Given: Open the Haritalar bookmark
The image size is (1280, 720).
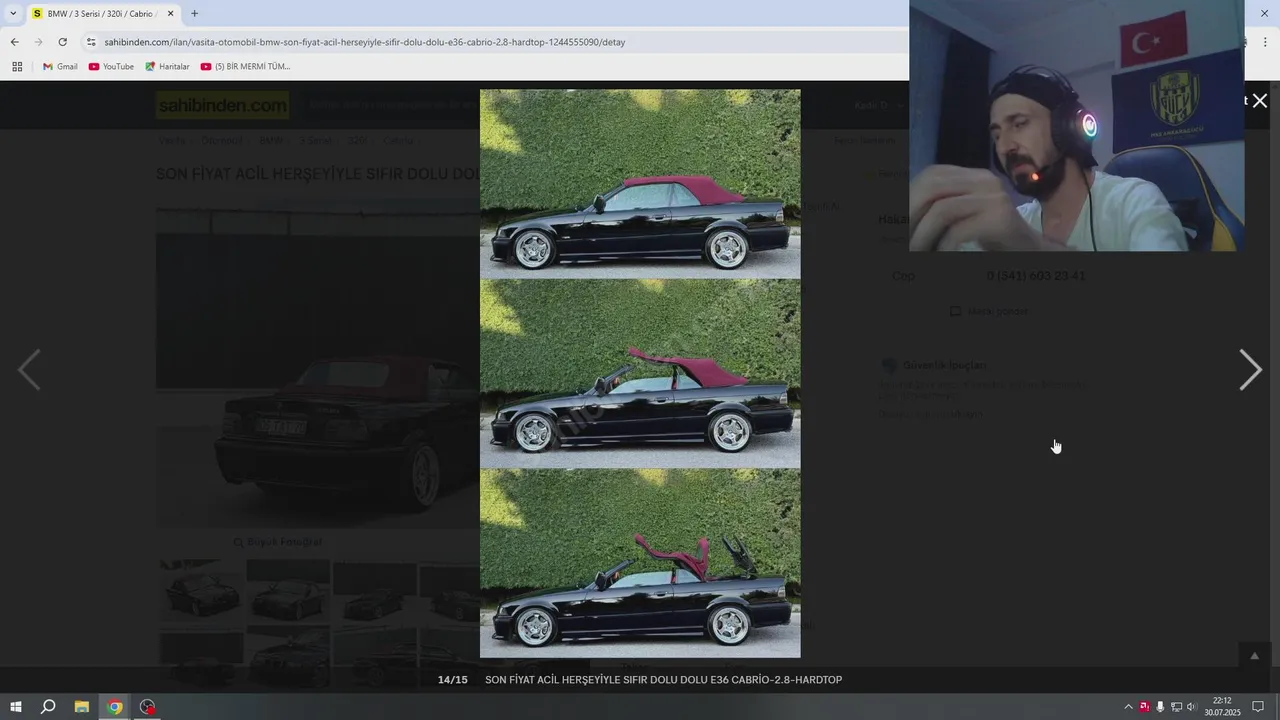Looking at the screenshot, I should pyautogui.click(x=167, y=67).
